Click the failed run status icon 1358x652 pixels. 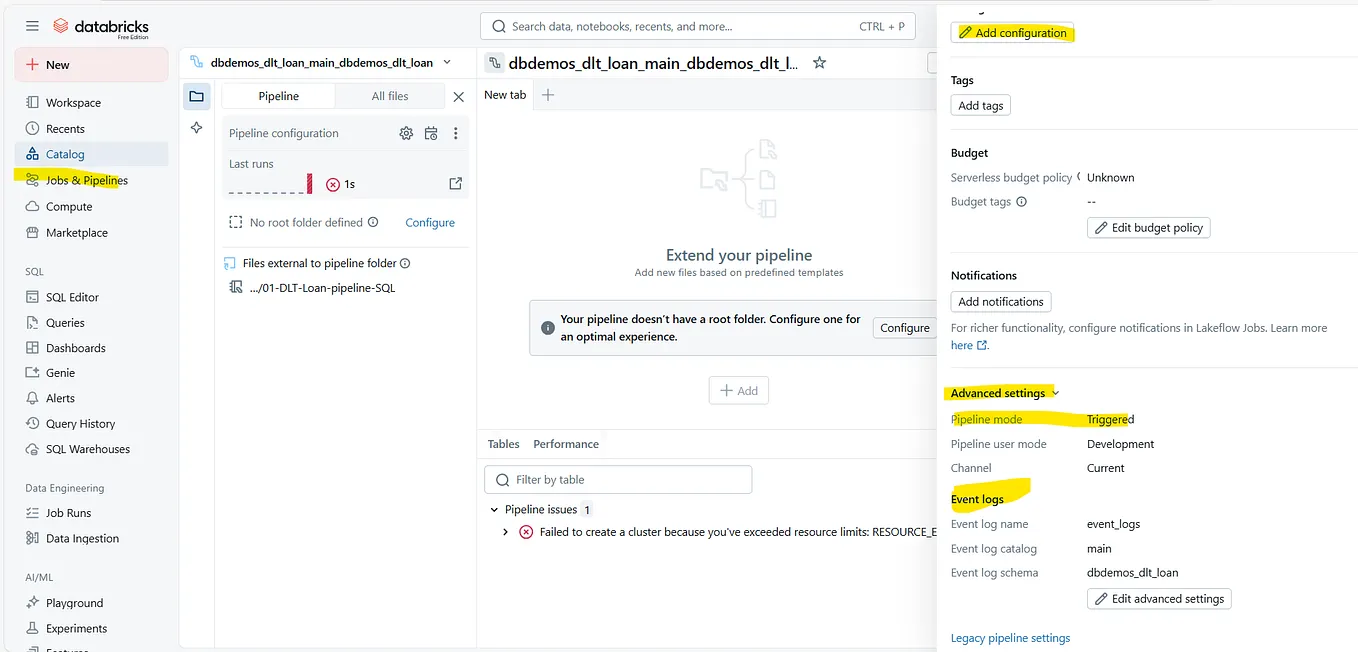point(333,184)
